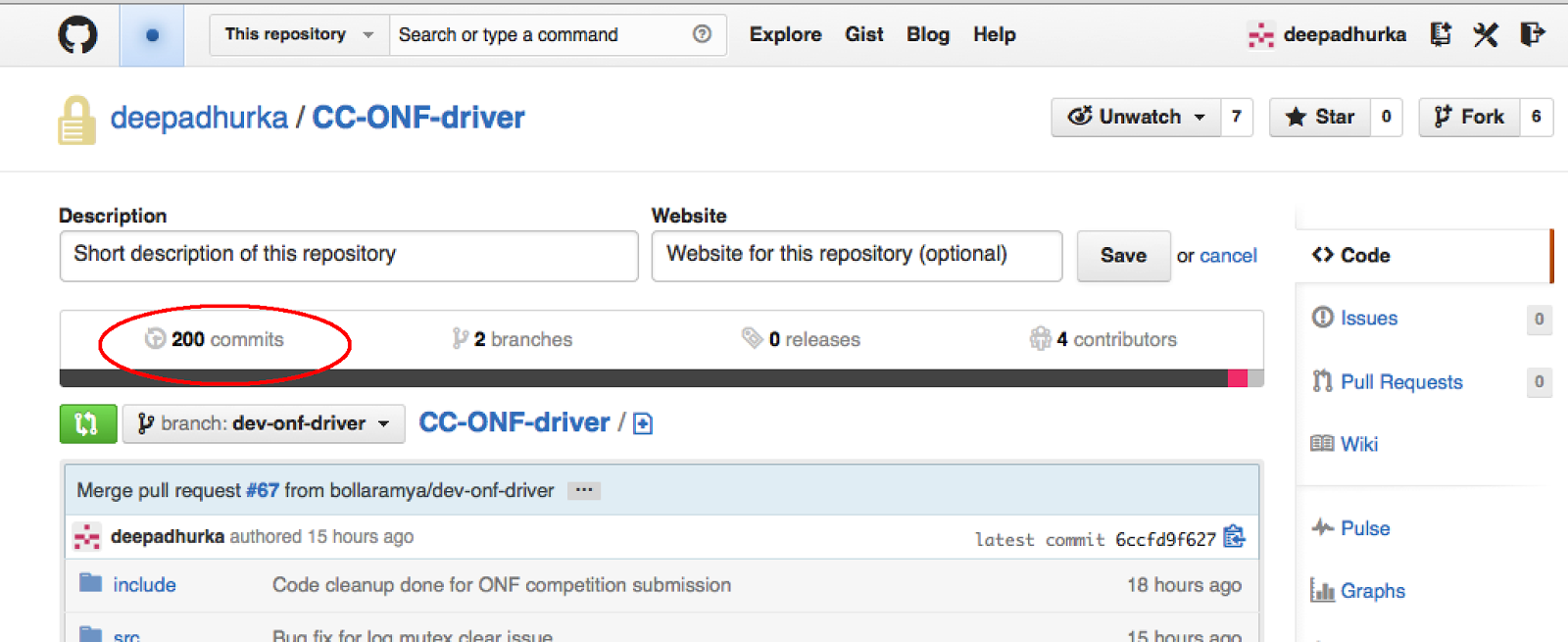1568x642 pixels.
Task: Click the '18 hours ago' timestamp
Action: (1184, 585)
